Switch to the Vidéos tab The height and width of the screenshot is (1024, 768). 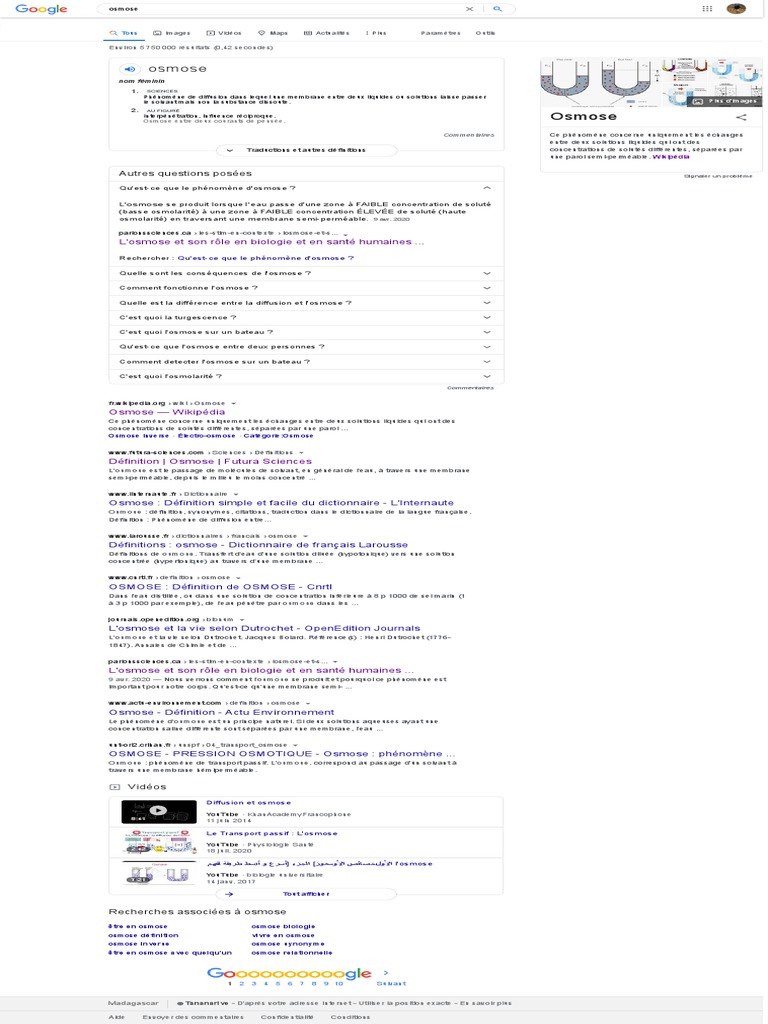pos(224,33)
